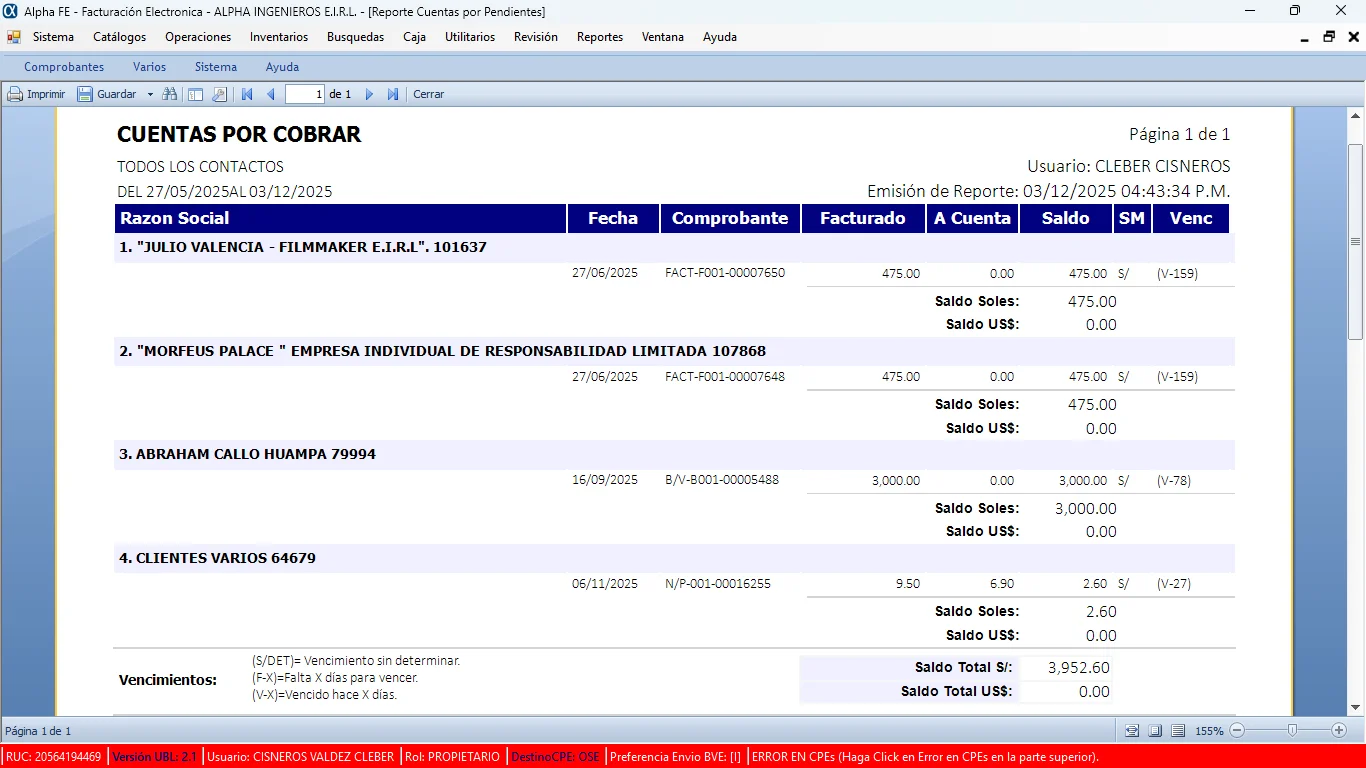
Task: Click the Cerrar button
Action: tap(429, 94)
